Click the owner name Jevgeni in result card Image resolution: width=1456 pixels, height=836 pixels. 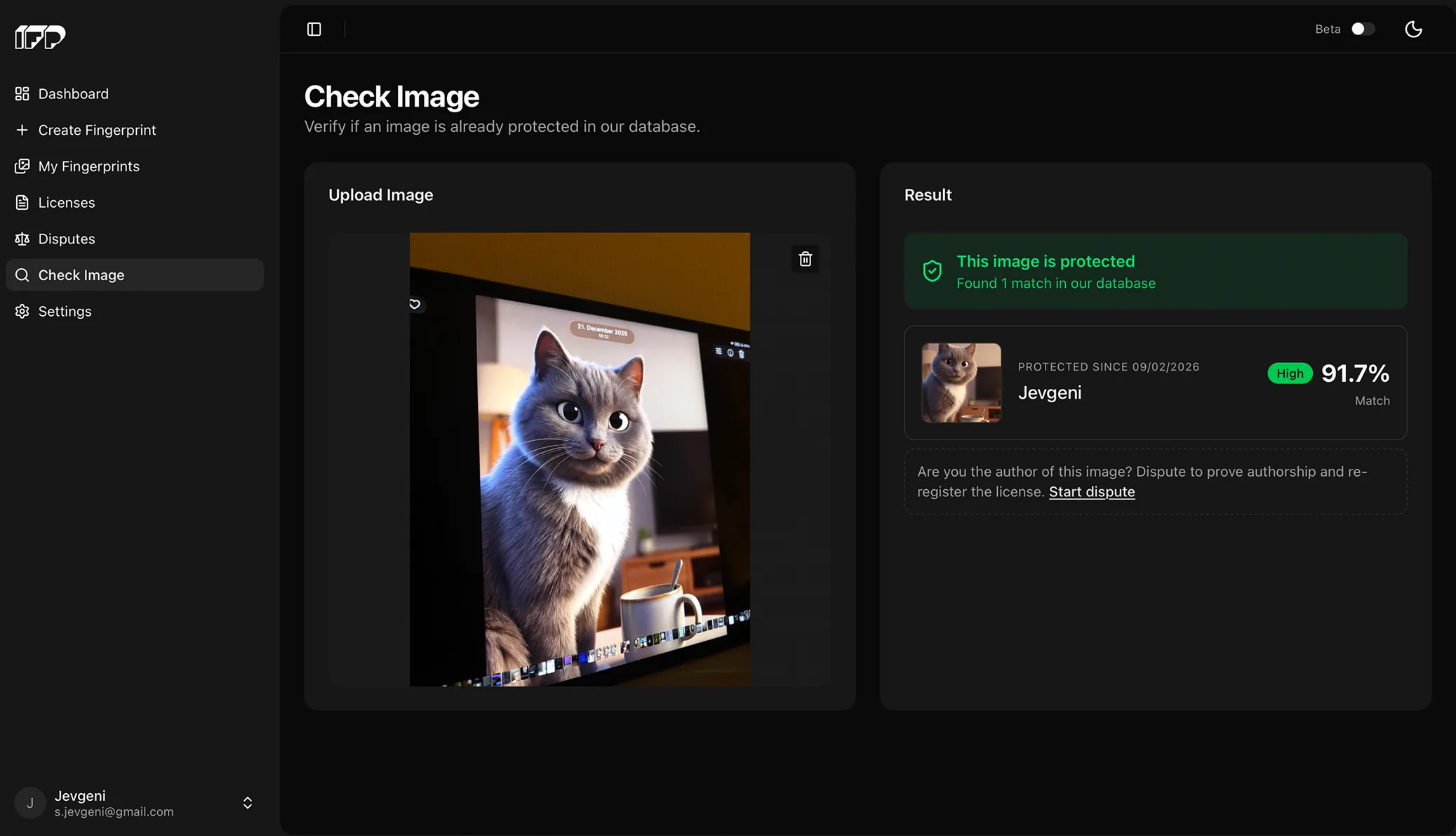1050,393
